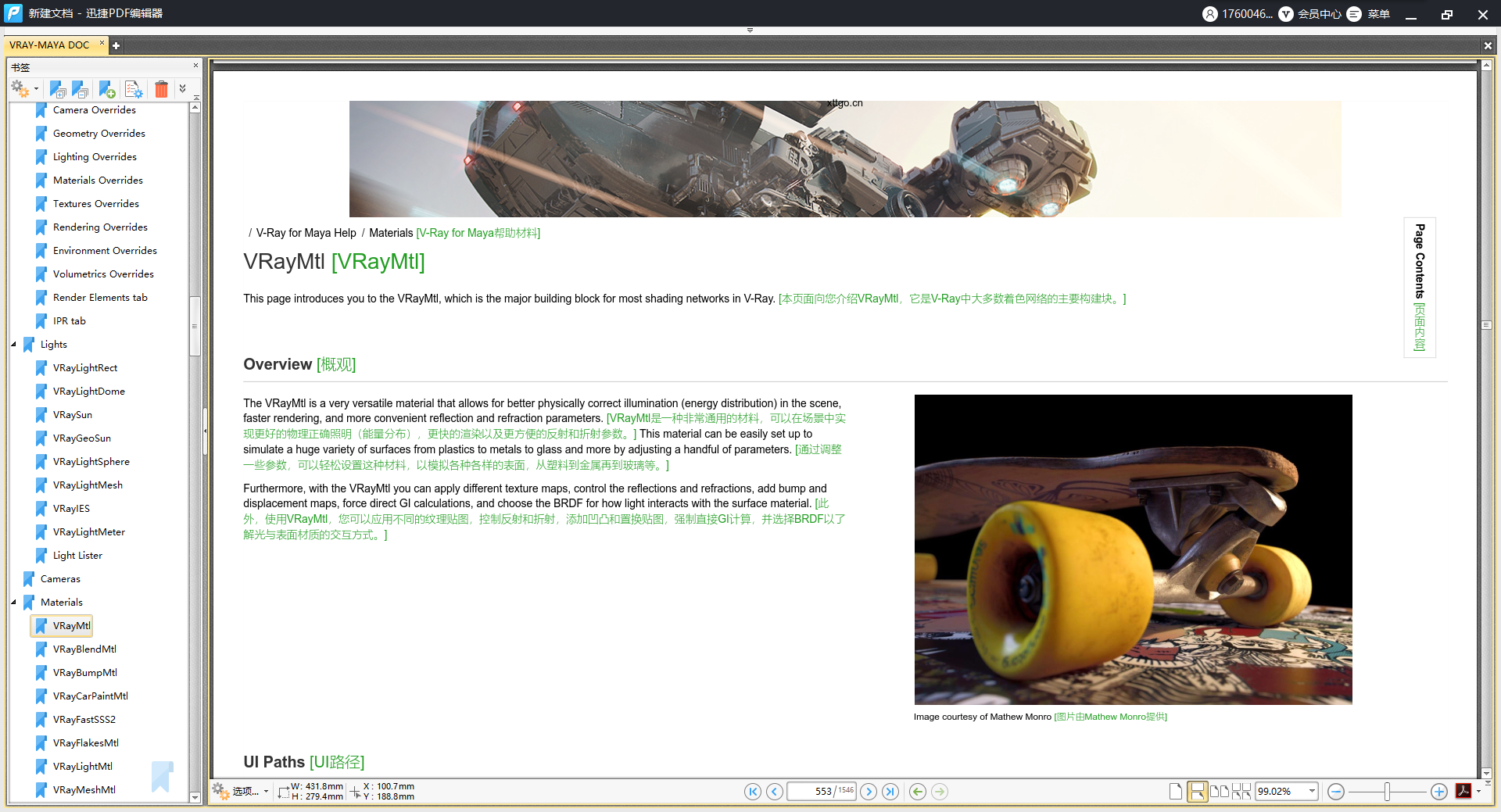Click the document scroll down arrow

click(1487, 773)
